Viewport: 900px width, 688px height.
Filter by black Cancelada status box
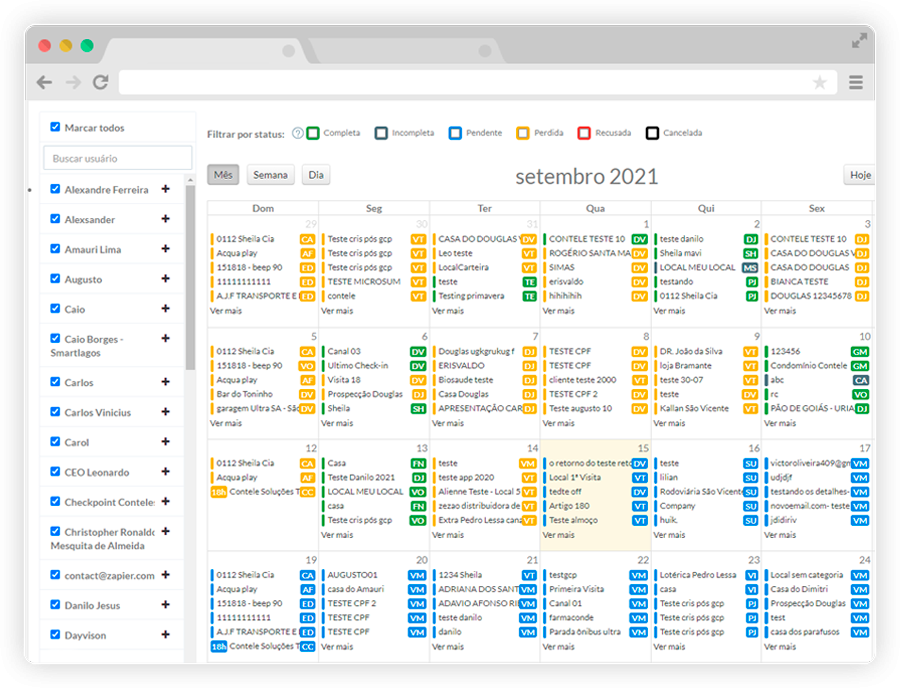tap(652, 133)
